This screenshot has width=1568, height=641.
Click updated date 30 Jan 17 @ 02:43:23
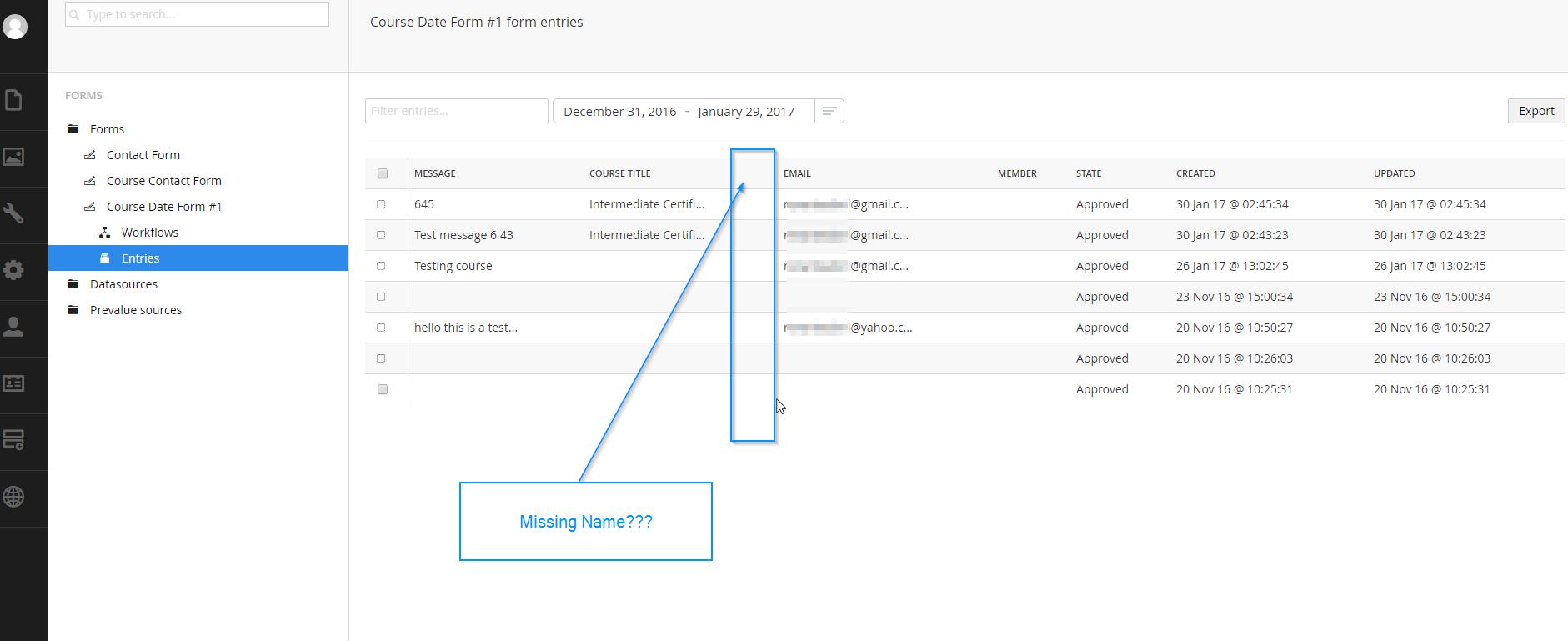tap(1430, 235)
